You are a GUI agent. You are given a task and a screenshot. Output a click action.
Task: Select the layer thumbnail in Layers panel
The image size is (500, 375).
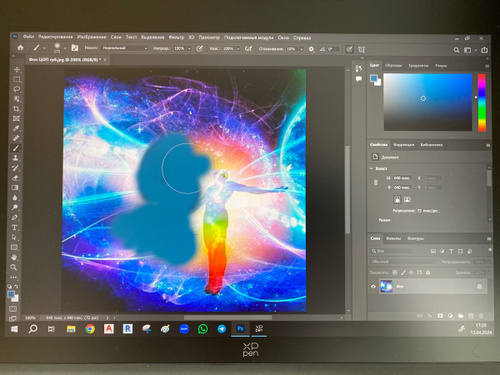(386, 286)
